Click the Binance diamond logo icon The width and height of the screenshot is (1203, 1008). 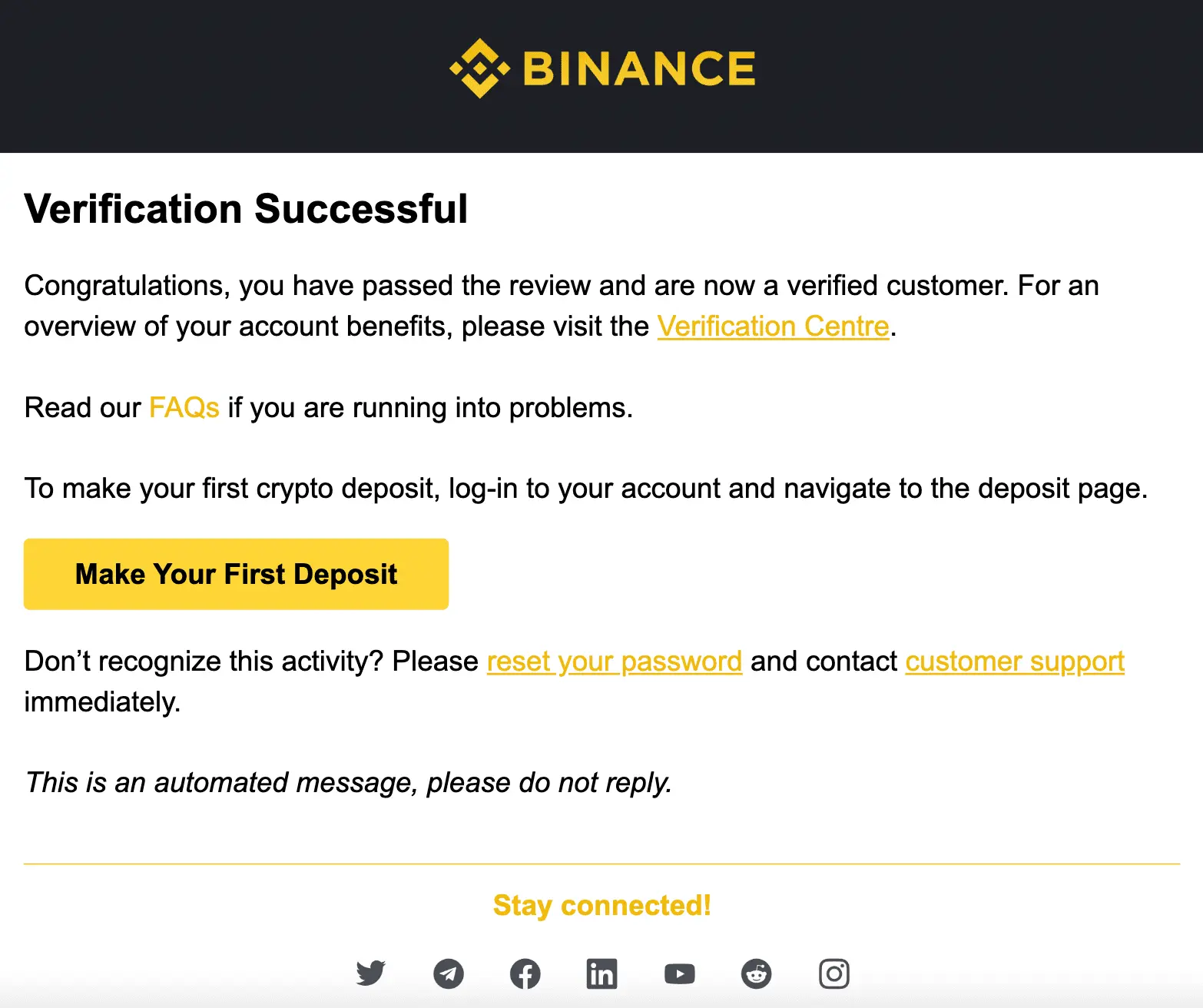pyautogui.click(x=479, y=68)
